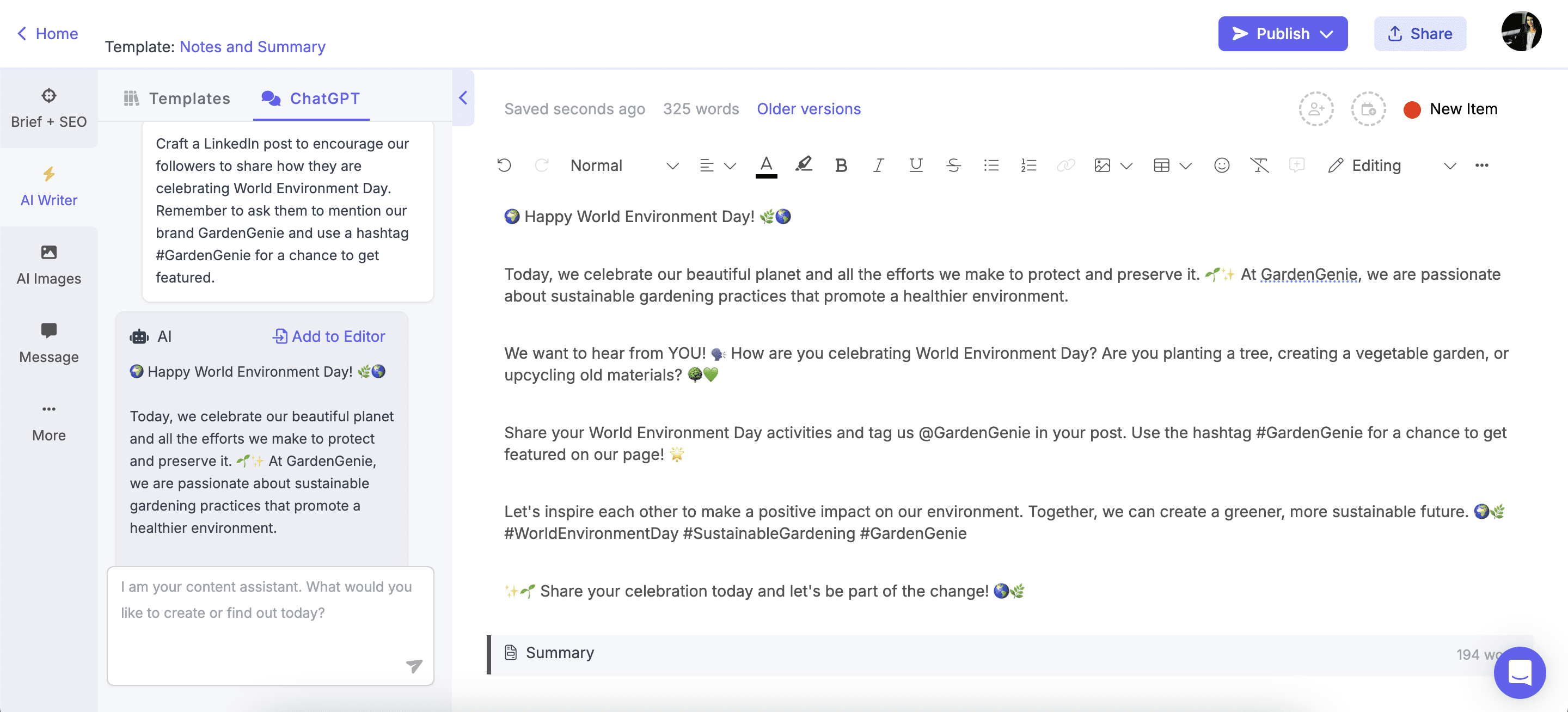This screenshot has height=712, width=1568.
Task: Click the clear formatting icon
Action: pyautogui.click(x=1259, y=165)
